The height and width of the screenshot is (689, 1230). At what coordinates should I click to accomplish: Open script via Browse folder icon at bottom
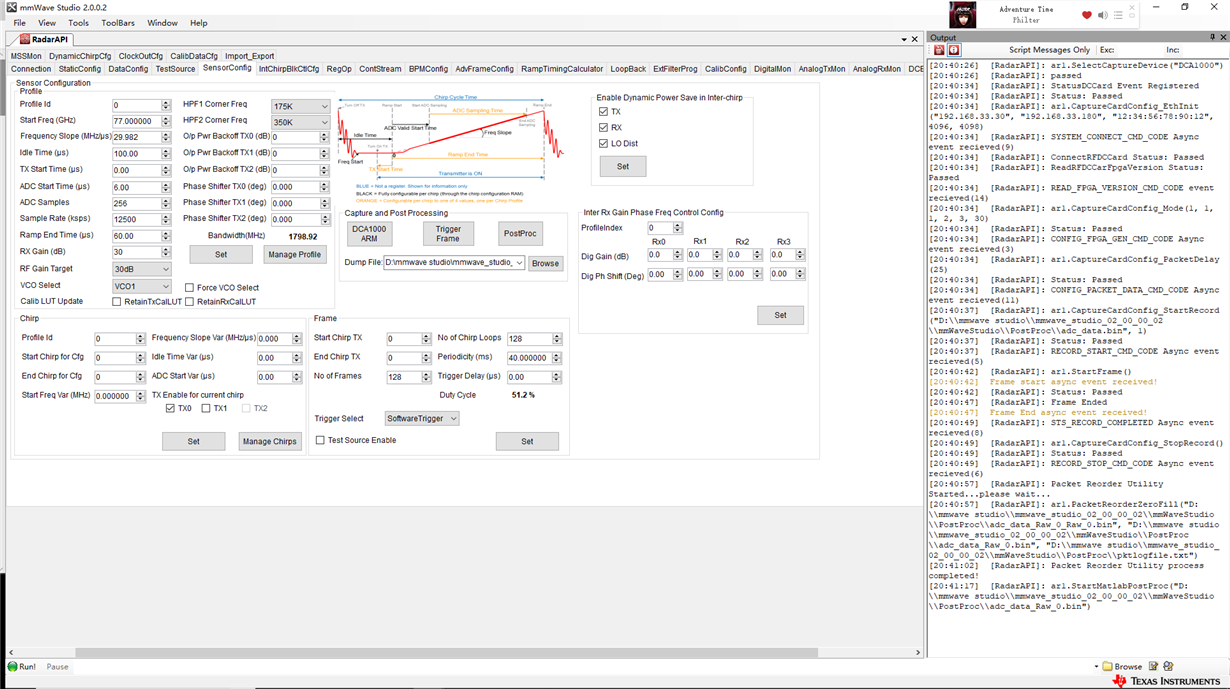click(x=1107, y=667)
